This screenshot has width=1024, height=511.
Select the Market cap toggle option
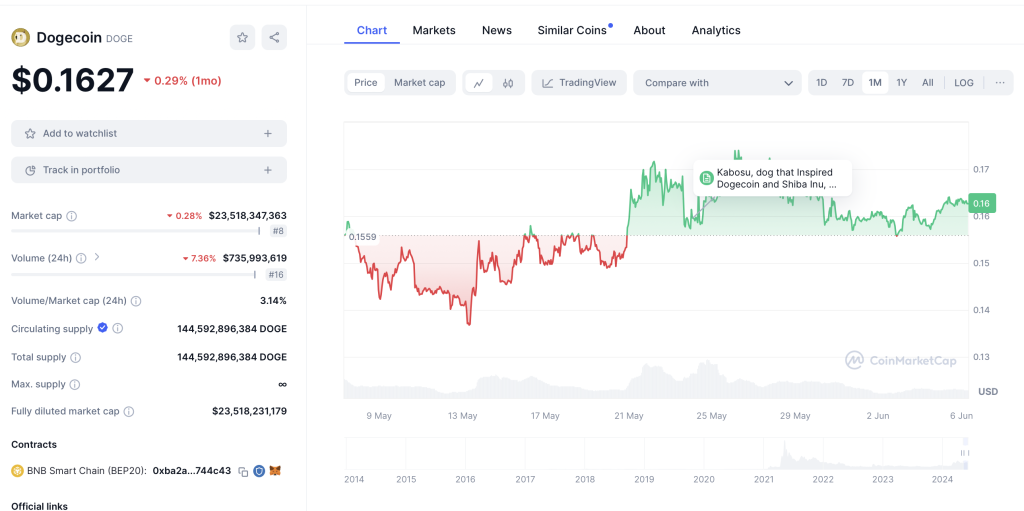coord(419,83)
